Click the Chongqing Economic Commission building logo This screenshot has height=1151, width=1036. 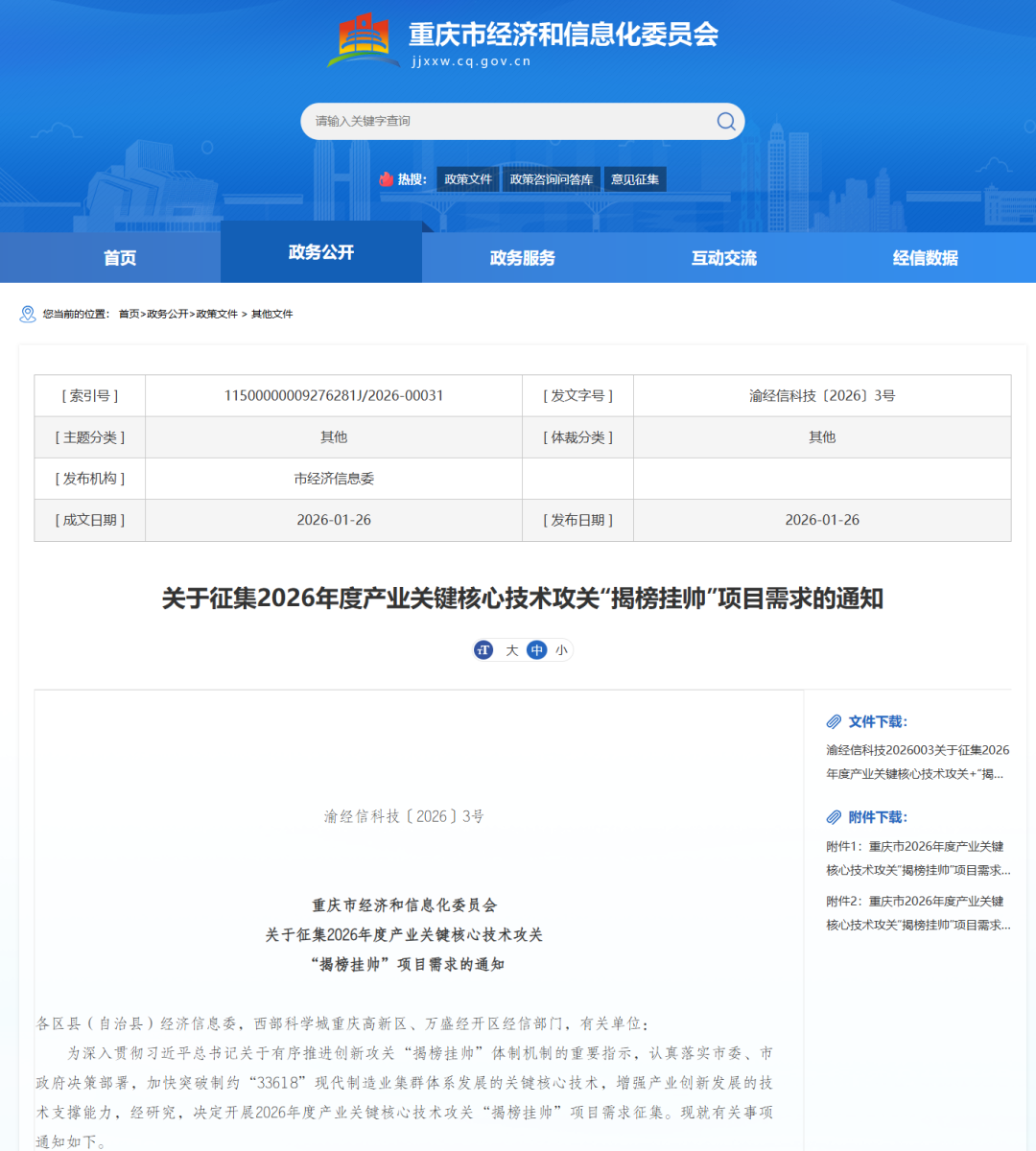coord(362,38)
